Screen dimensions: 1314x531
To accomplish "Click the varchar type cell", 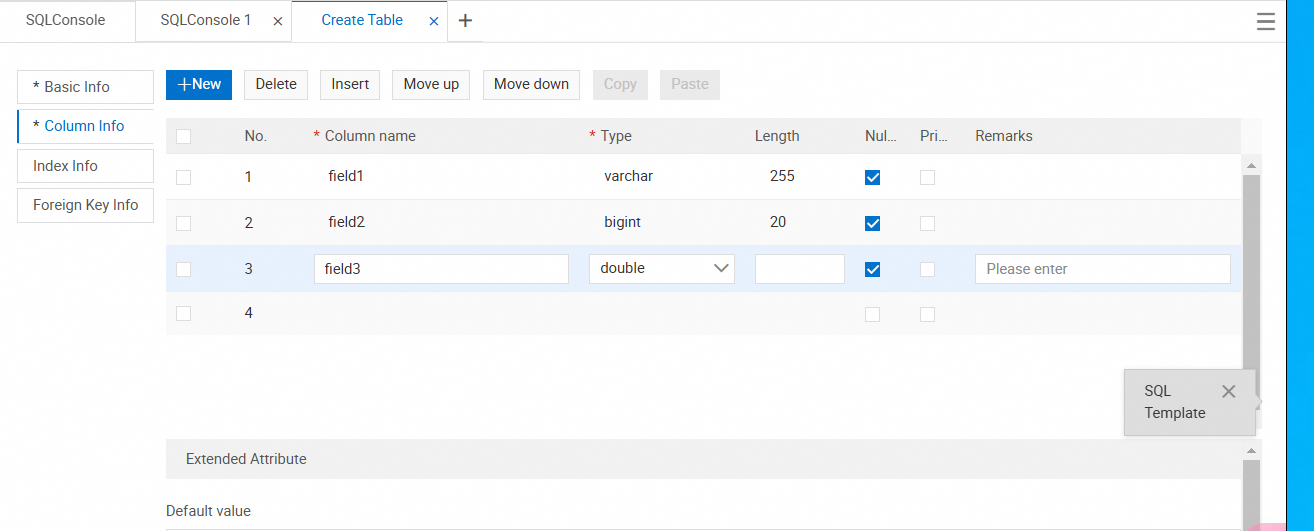I will 628,176.
